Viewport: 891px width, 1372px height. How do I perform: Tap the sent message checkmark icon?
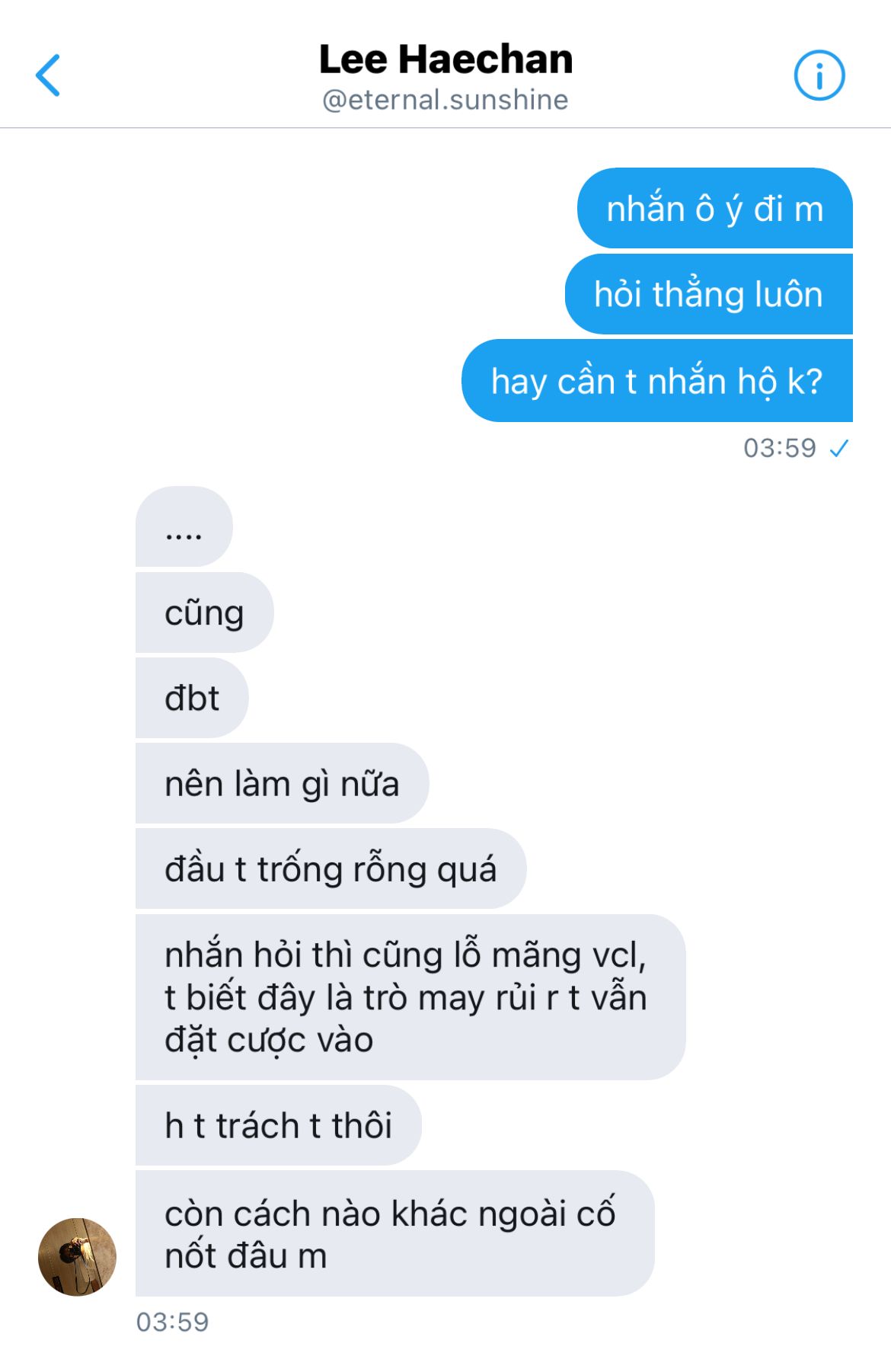pos(839,448)
